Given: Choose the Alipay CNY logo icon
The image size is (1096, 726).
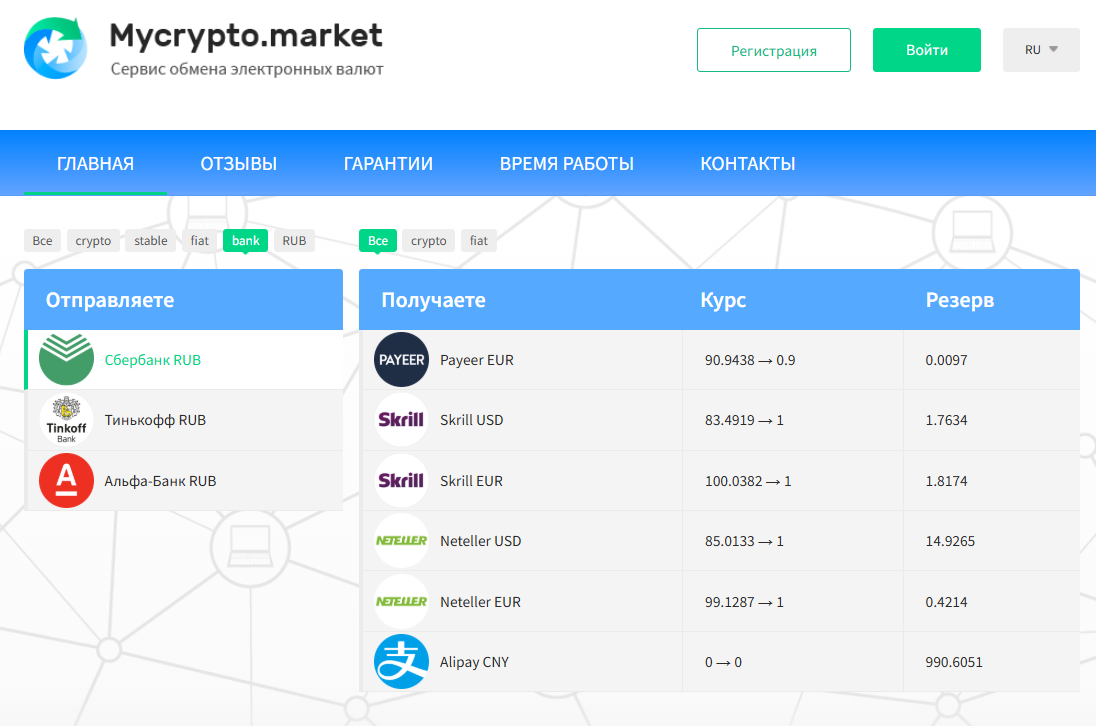Looking at the screenshot, I should [401, 662].
